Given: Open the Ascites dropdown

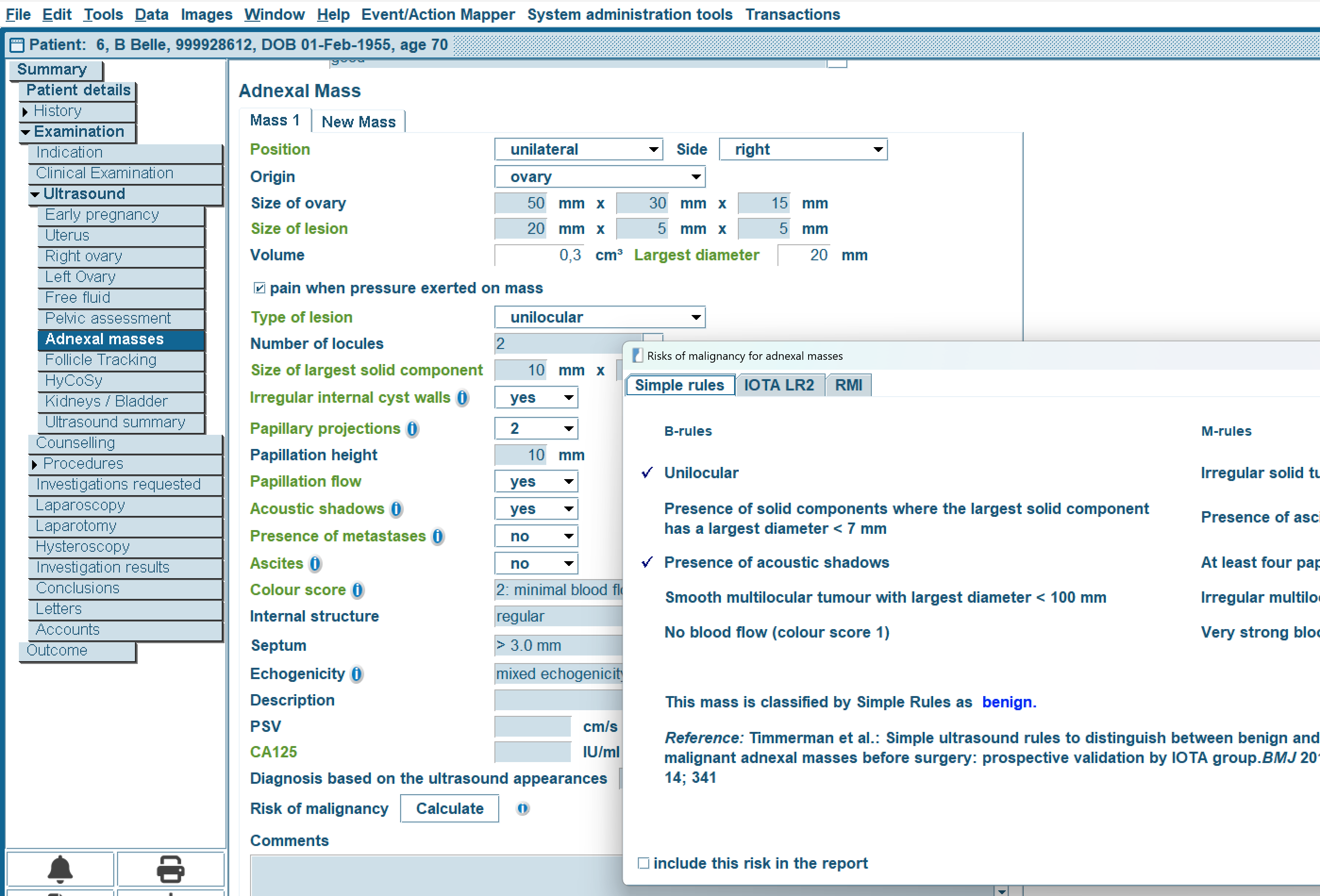Looking at the screenshot, I should point(536,563).
